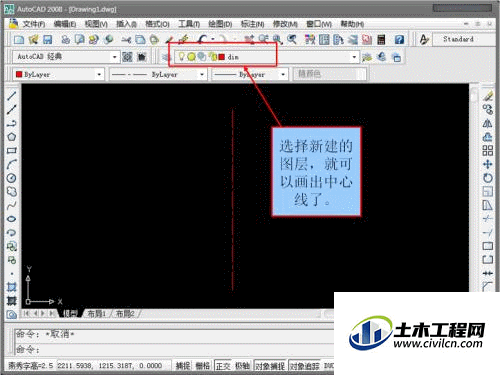Viewport: 500px width, 375px height.
Task: Select the Polyline tool
Action: (x=12, y=123)
